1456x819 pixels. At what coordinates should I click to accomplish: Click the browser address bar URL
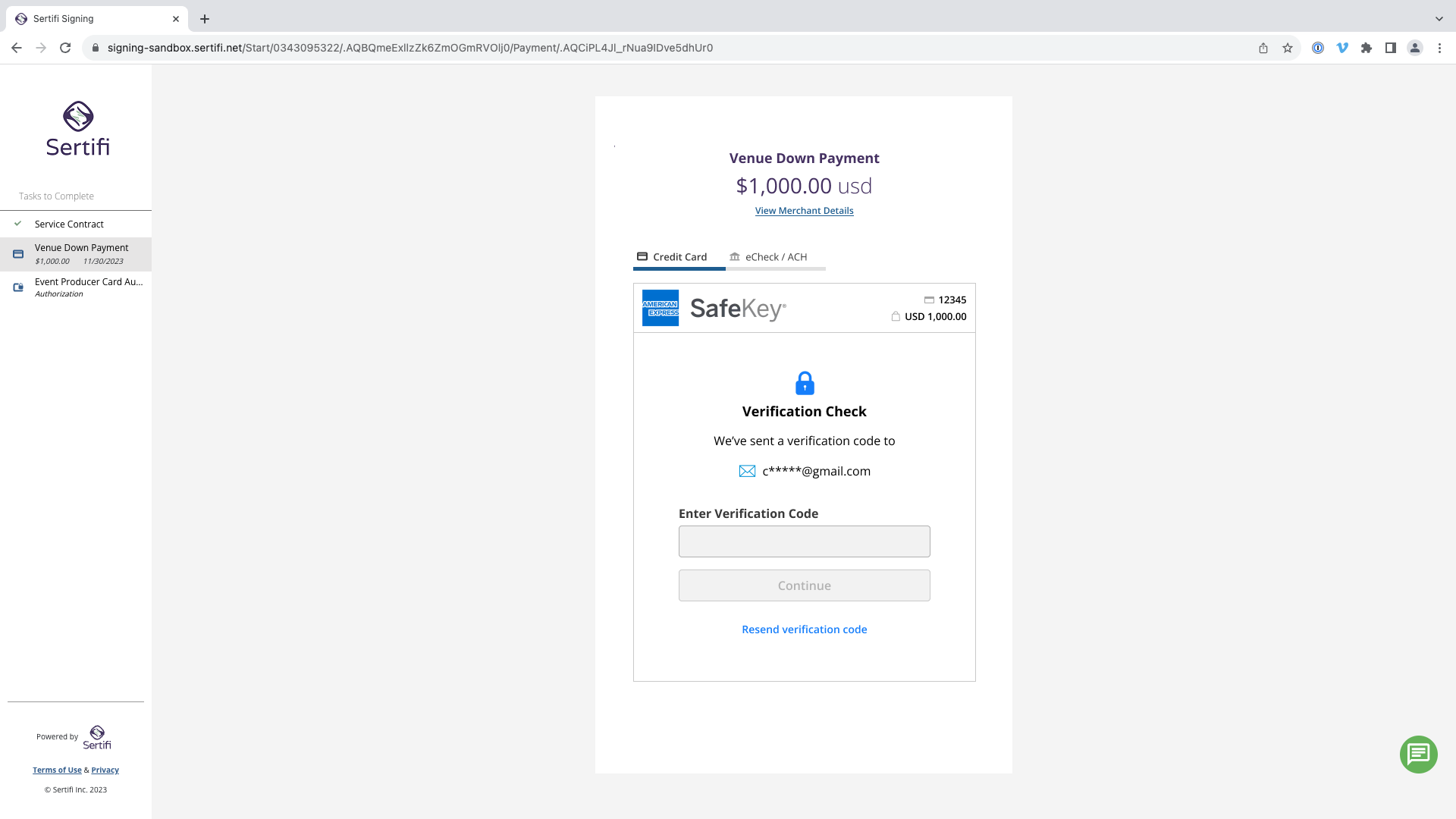tap(410, 48)
